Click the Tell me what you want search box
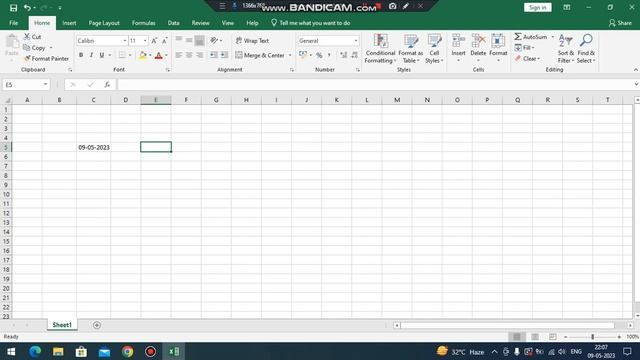640x360 pixels. 311,23
